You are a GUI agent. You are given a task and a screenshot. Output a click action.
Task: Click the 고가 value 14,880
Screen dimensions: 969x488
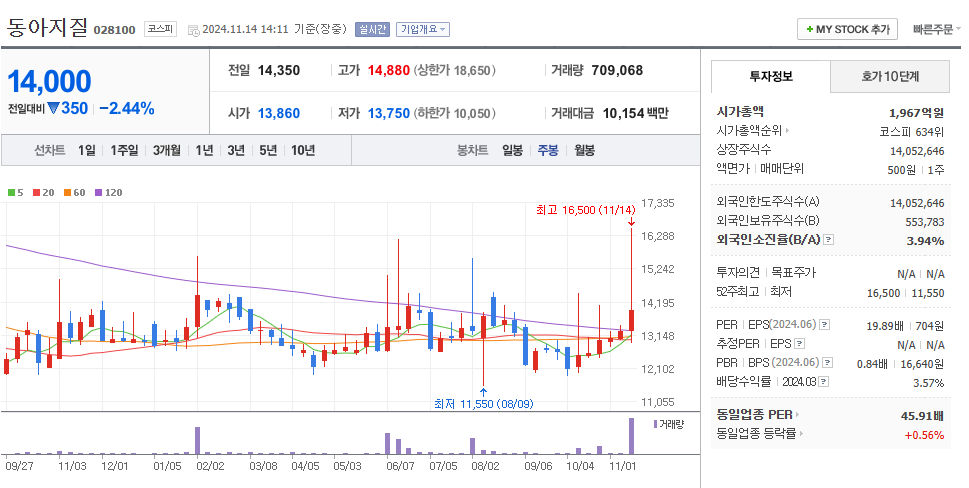(389, 70)
